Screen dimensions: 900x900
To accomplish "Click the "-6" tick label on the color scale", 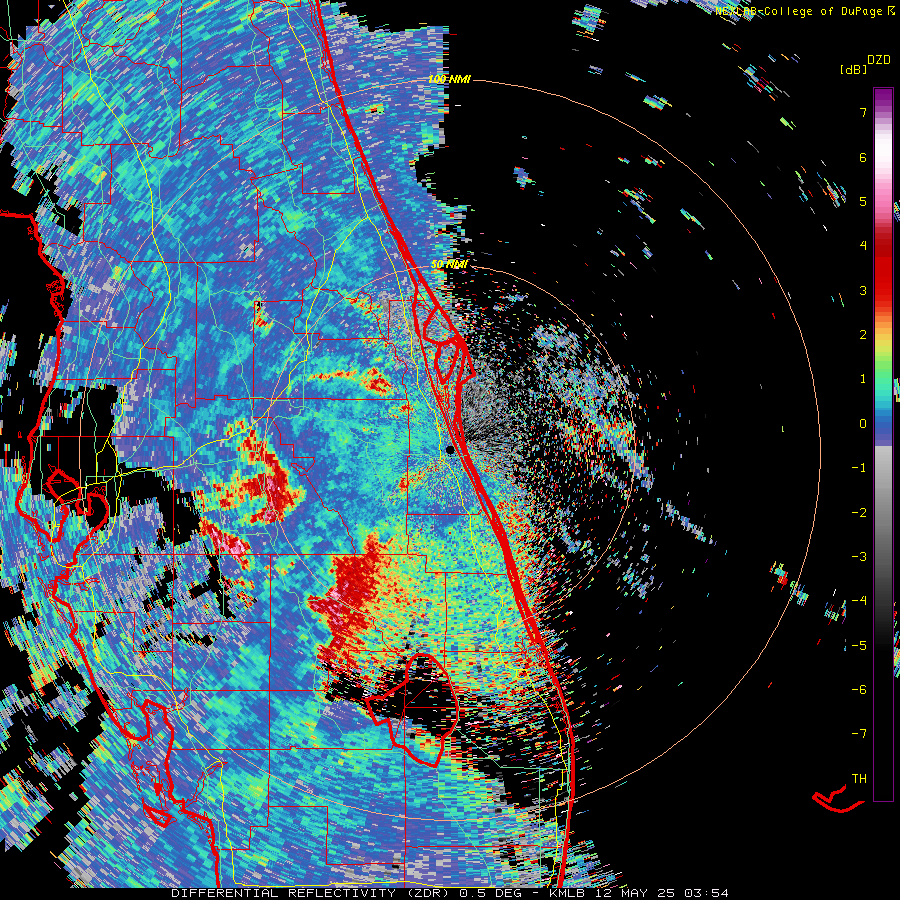I will [859, 690].
